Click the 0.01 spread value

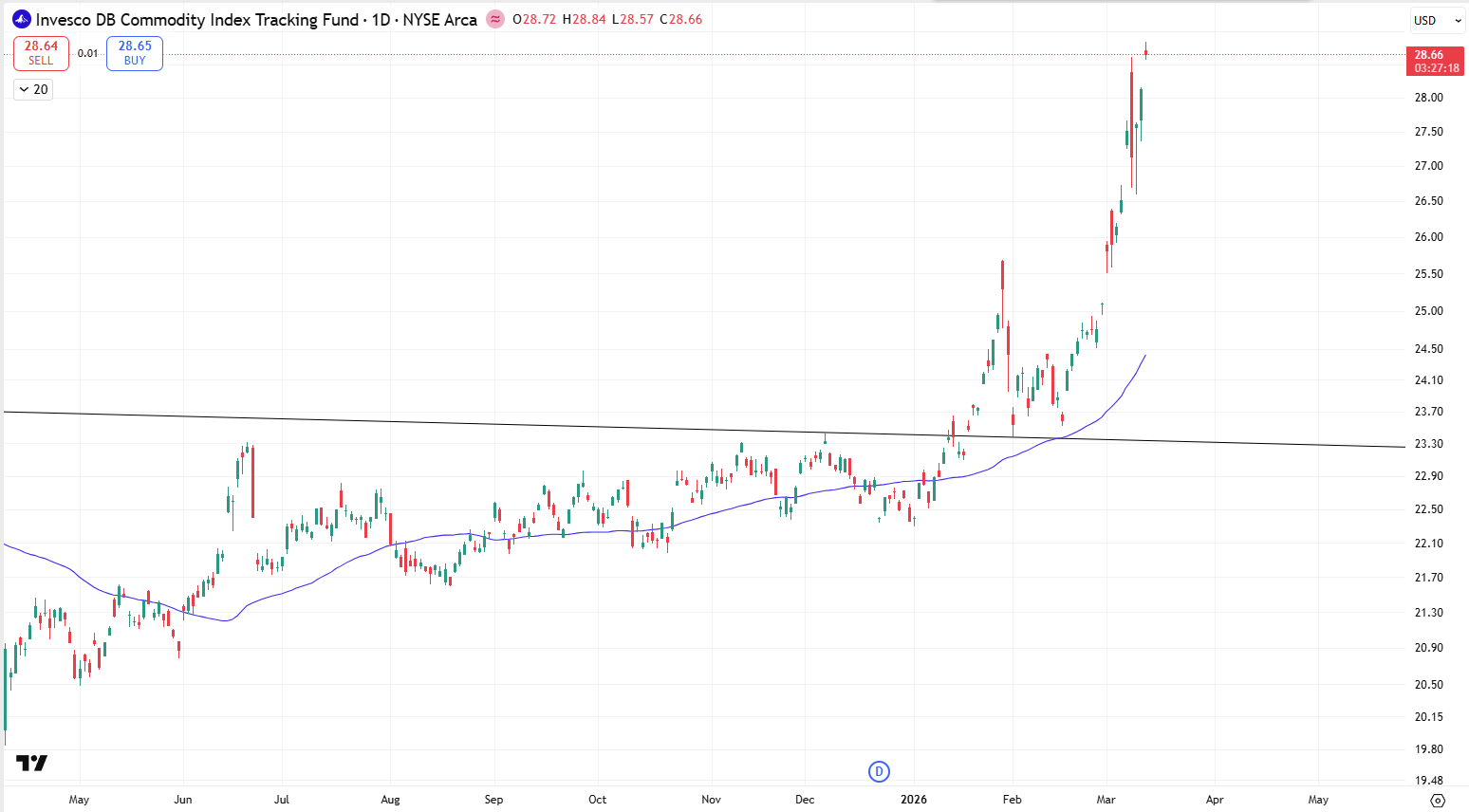click(x=87, y=53)
